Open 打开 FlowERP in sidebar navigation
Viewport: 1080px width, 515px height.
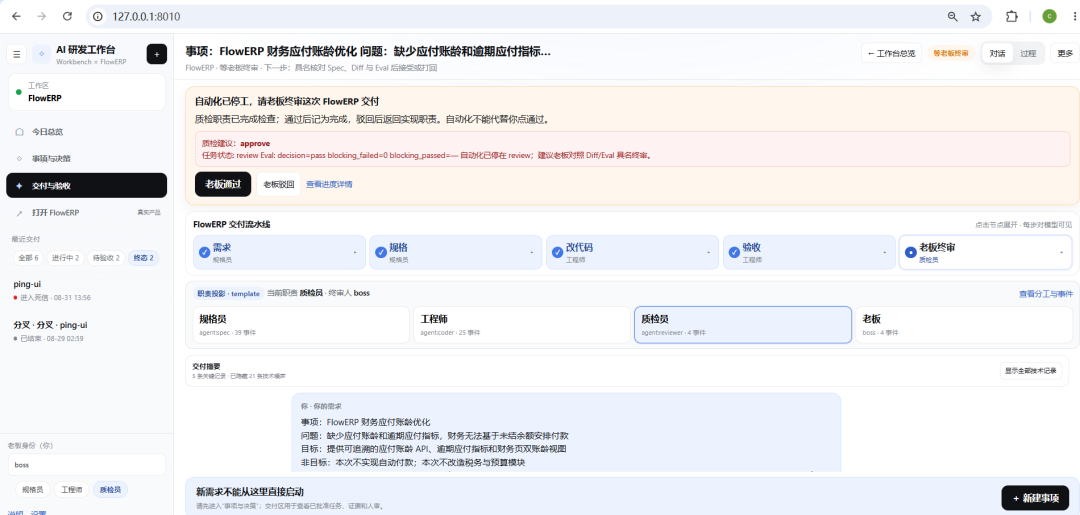pos(86,213)
